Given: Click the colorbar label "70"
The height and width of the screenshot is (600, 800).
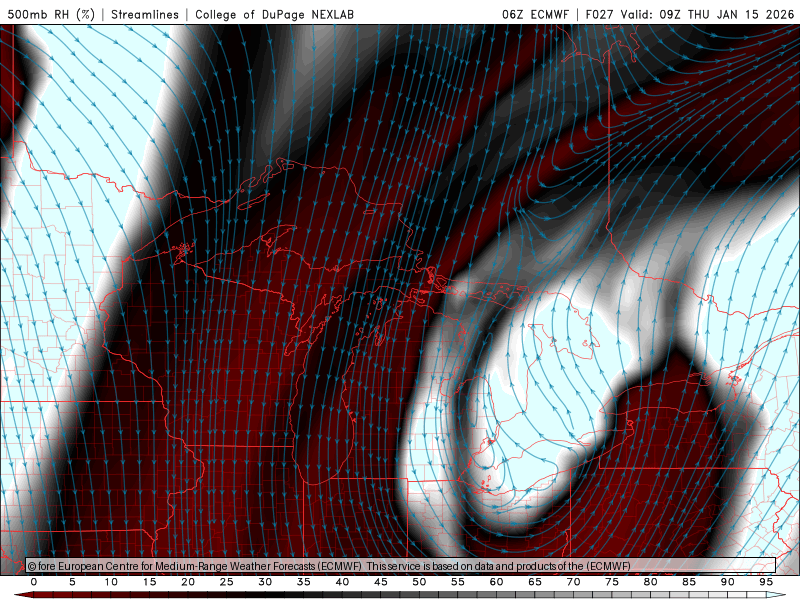Looking at the screenshot, I should coord(573,582).
